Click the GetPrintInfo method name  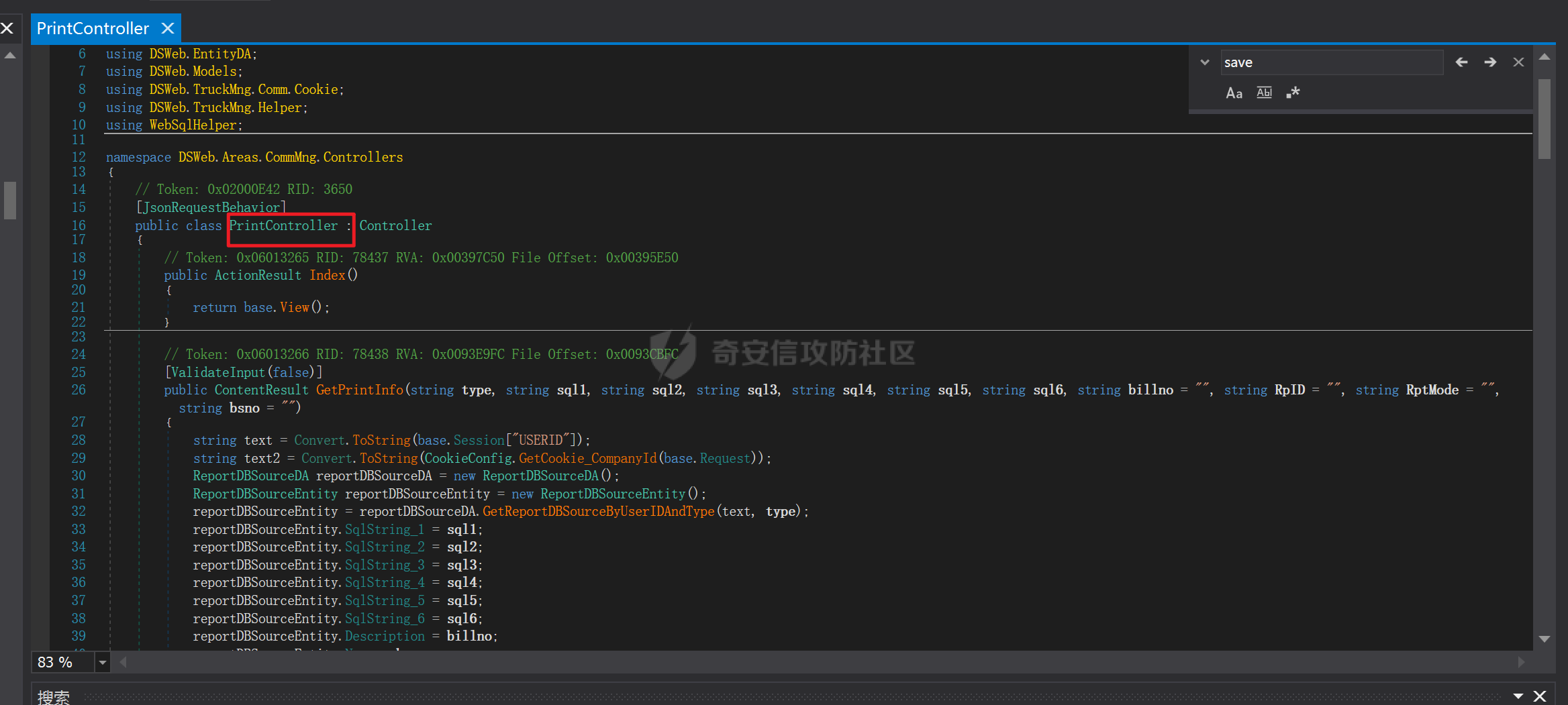click(360, 390)
